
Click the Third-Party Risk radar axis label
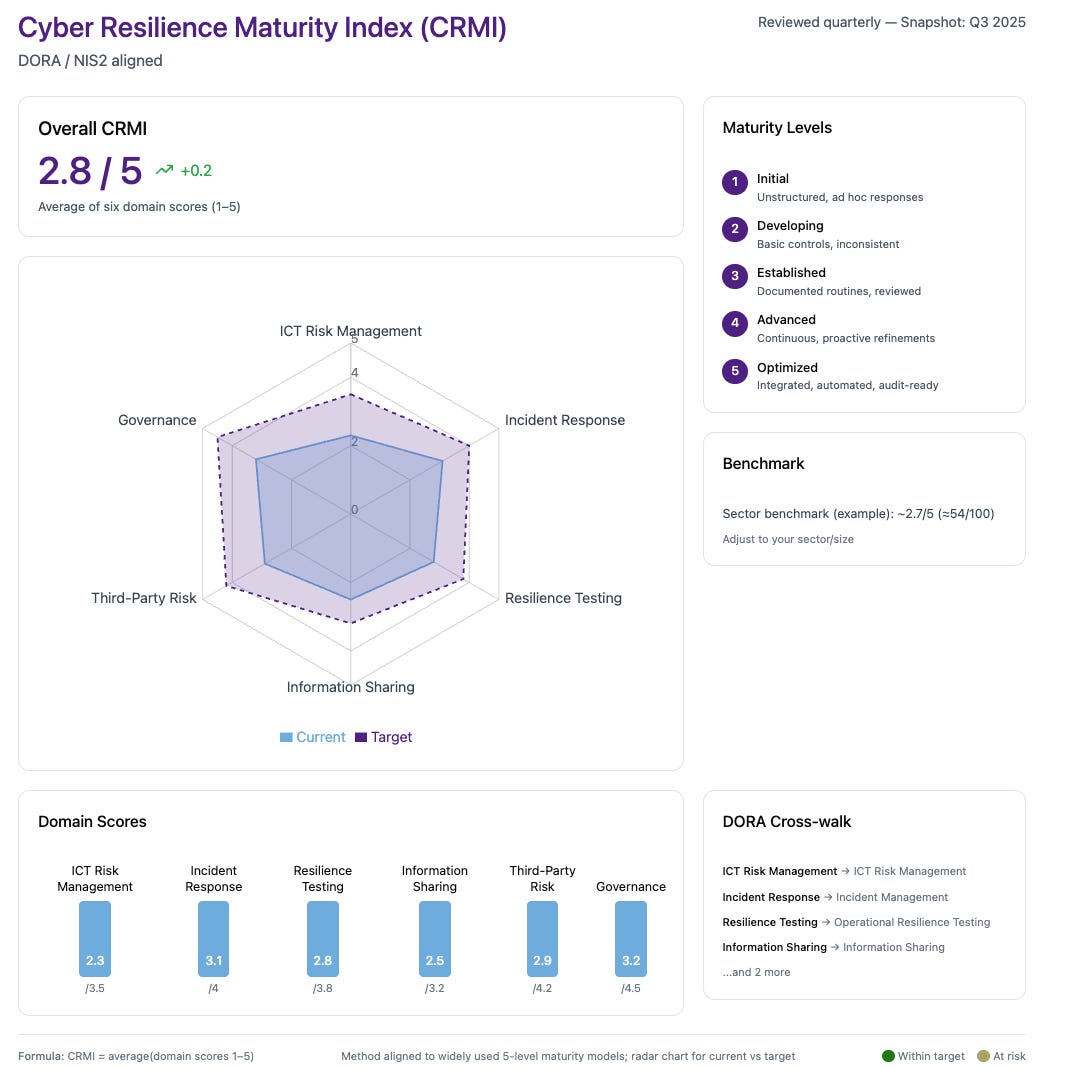tap(144, 598)
